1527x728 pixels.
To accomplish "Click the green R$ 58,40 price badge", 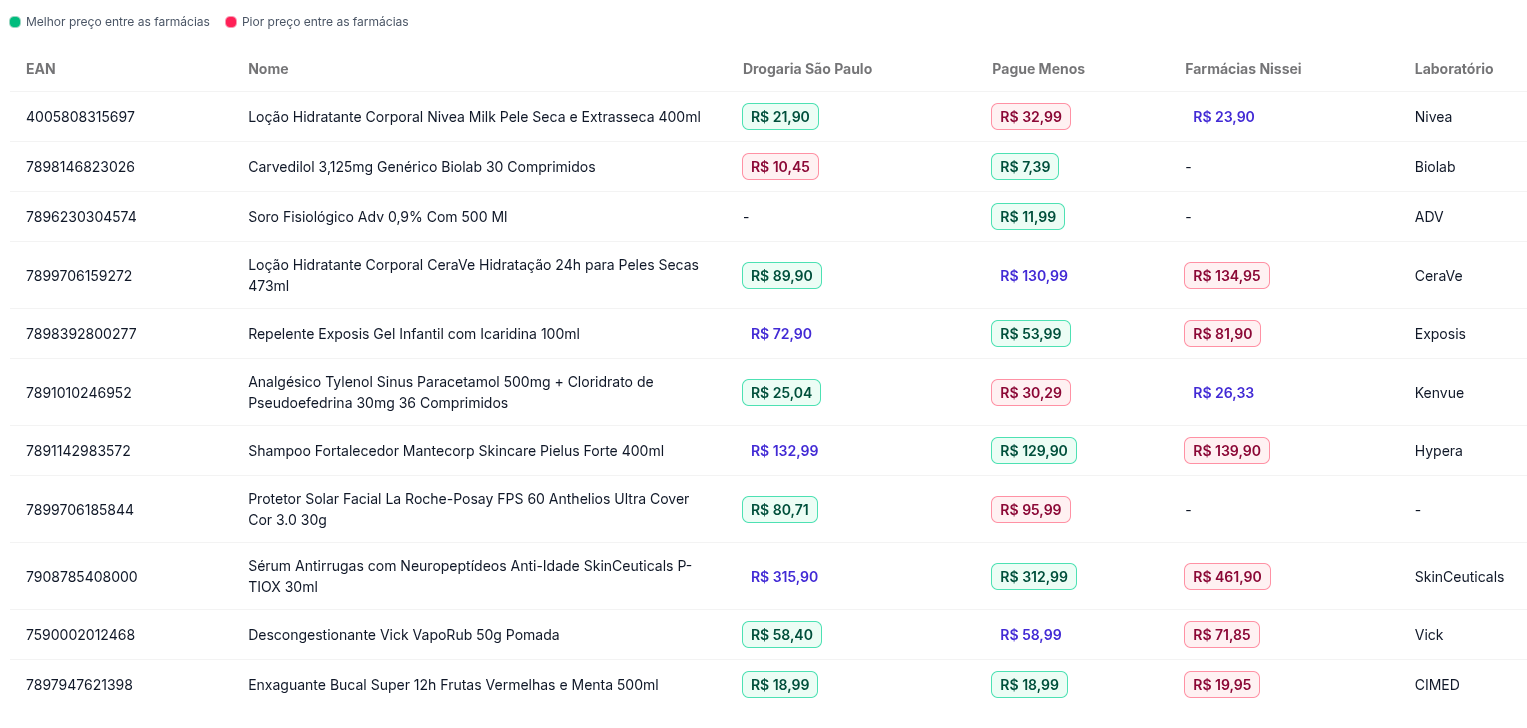I will pyautogui.click(x=782, y=635).
